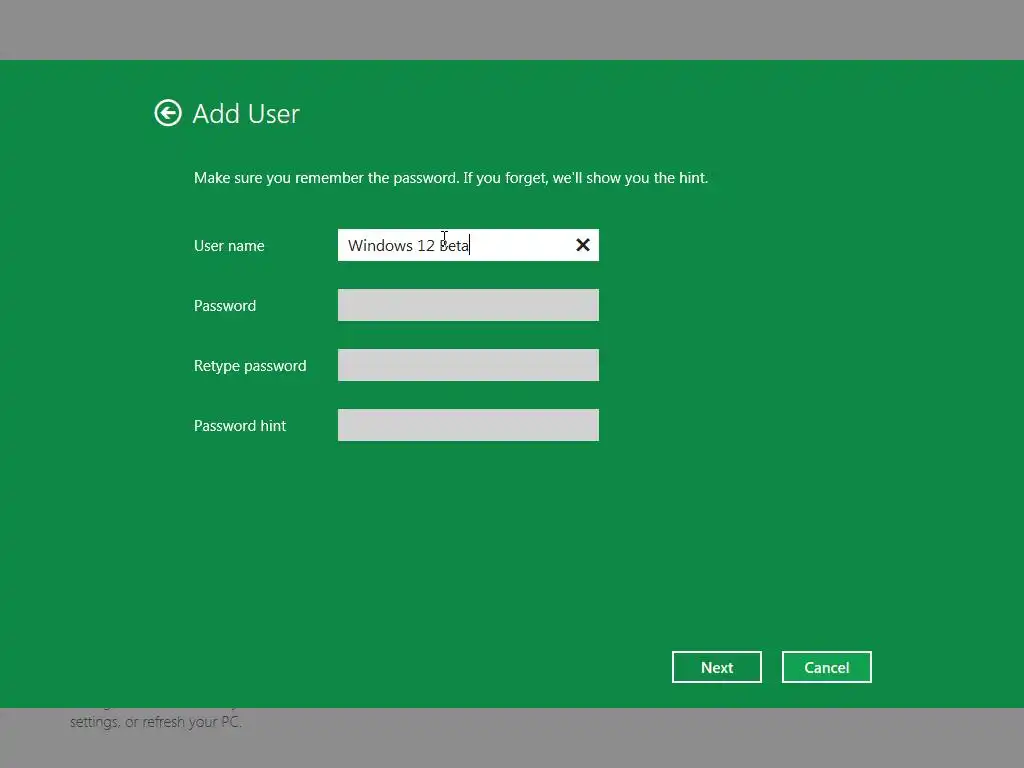
Task: Click into the User name text box
Action: click(x=468, y=245)
